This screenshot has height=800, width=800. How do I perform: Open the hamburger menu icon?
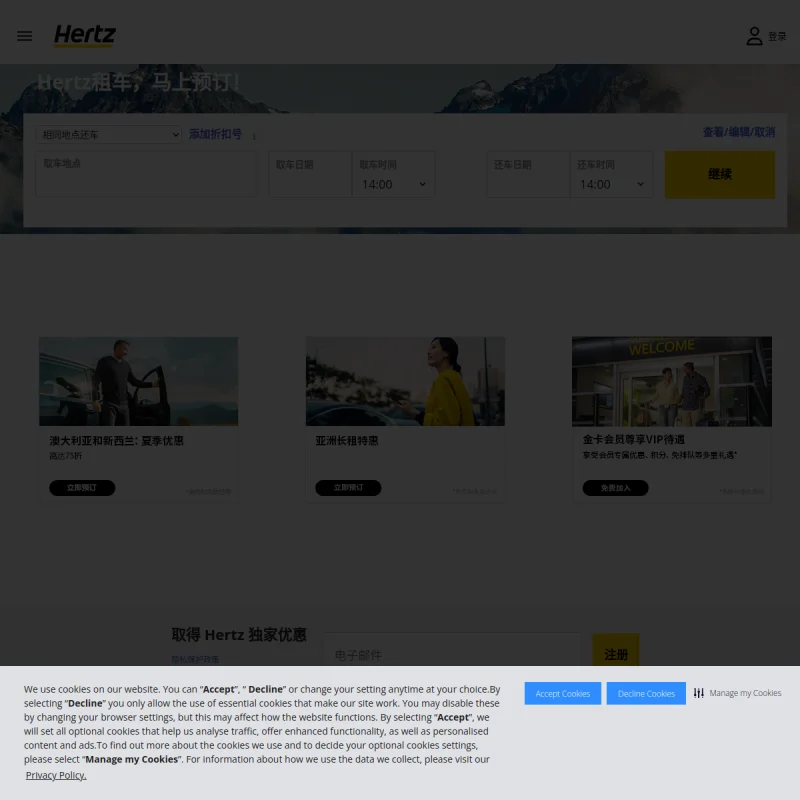[x=24, y=36]
